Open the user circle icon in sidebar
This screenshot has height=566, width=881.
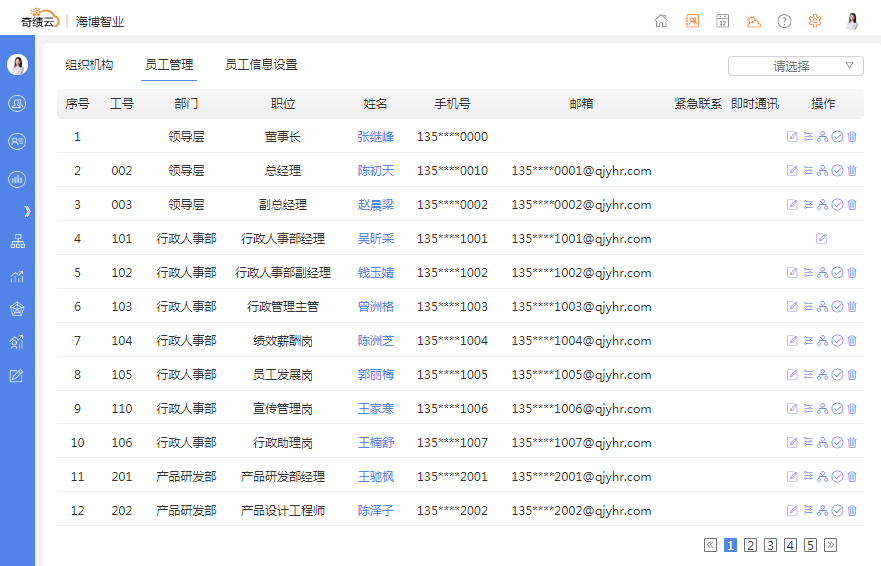[17, 103]
